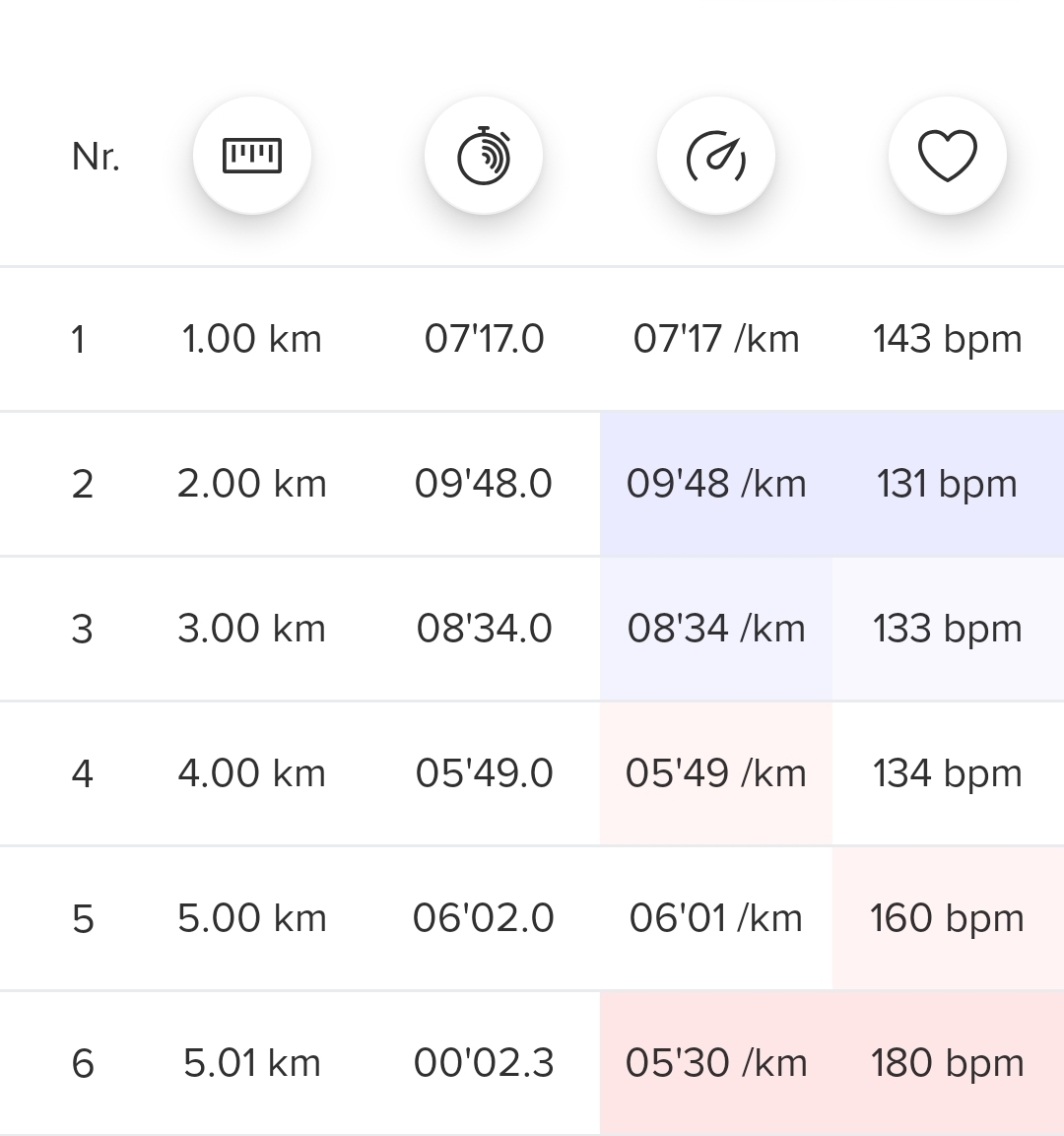1064x1136 pixels.
Task: Select the 160 bpm heart rate cell
Action: (x=947, y=918)
